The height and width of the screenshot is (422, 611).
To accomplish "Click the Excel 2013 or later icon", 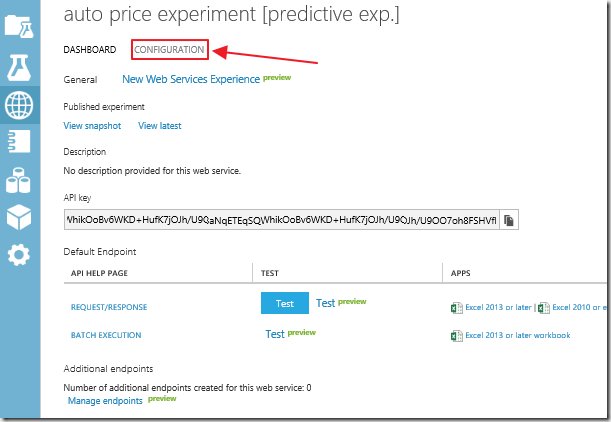I will click(457, 308).
